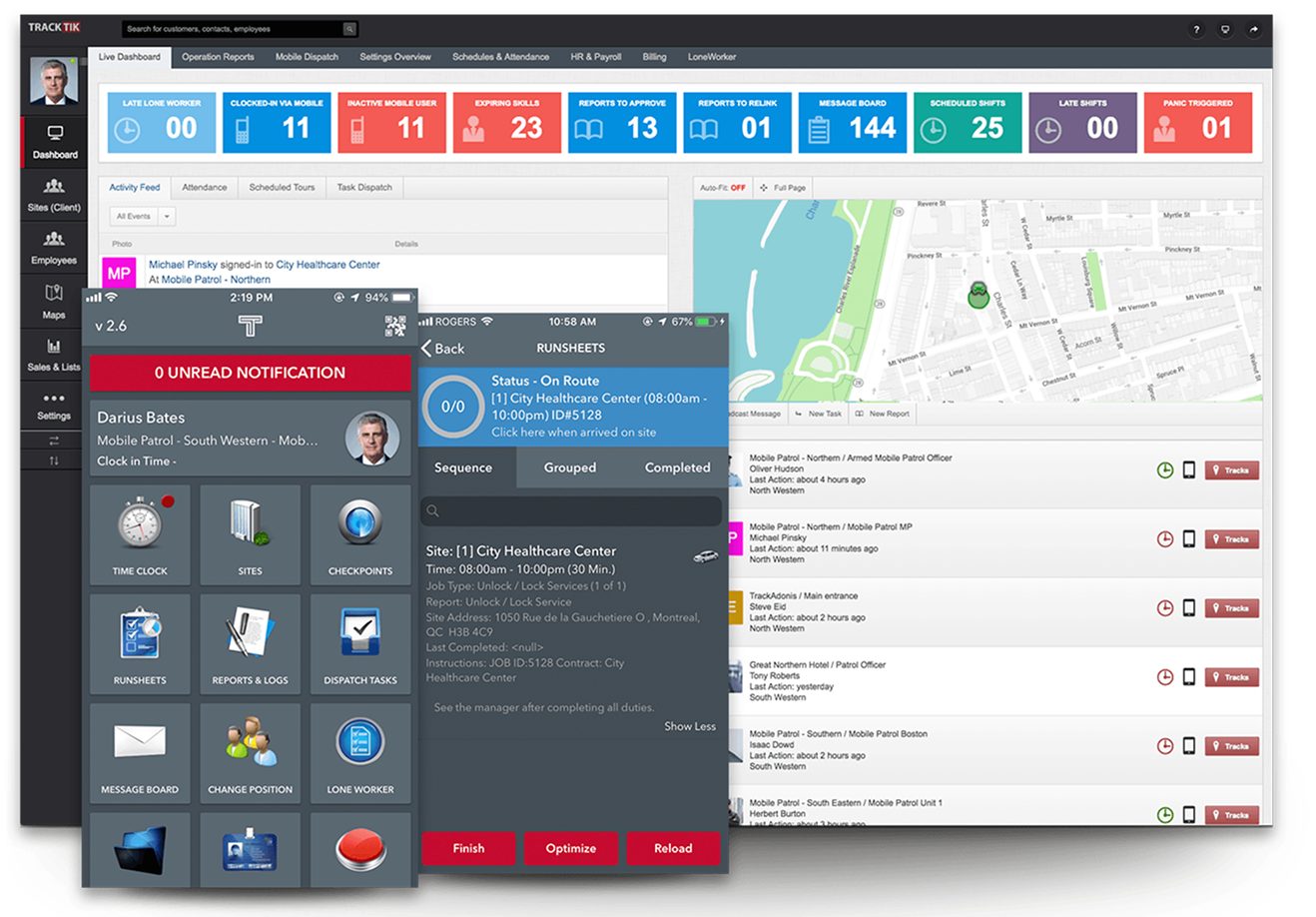Click clock icon in Oliver Hudson row

[1165, 470]
